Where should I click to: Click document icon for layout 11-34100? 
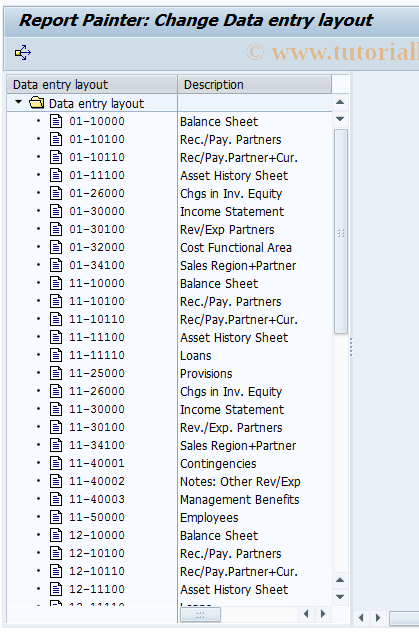(x=56, y=445)
